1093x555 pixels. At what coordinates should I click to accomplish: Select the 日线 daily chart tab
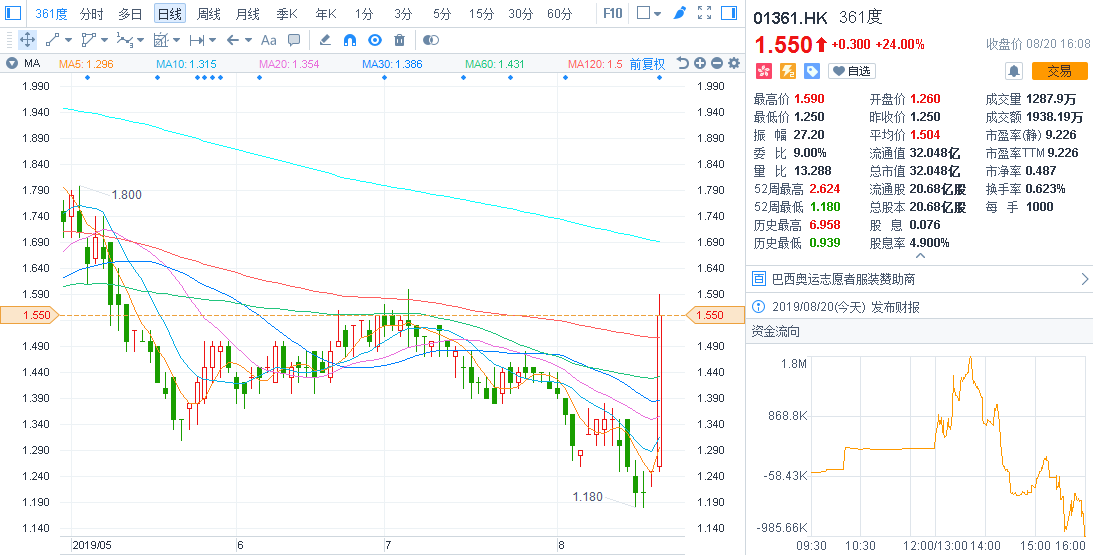(x=169, y=13)
